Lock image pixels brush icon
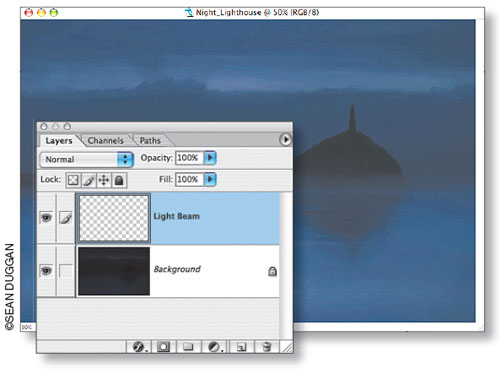 [x=88, y=180]
